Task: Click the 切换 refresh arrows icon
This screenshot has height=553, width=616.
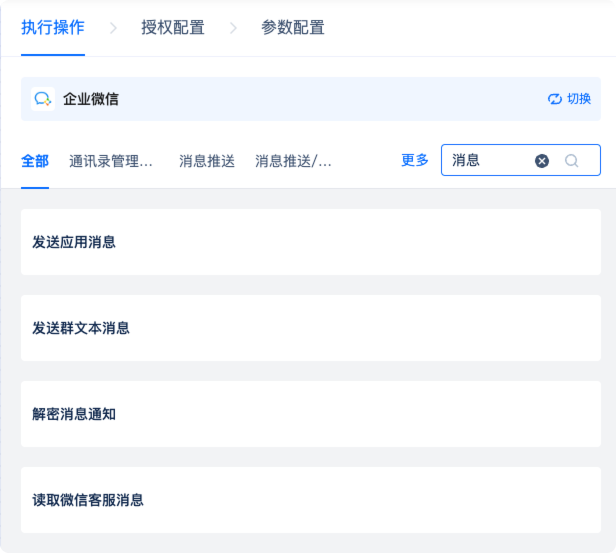Action: (555, 99)
